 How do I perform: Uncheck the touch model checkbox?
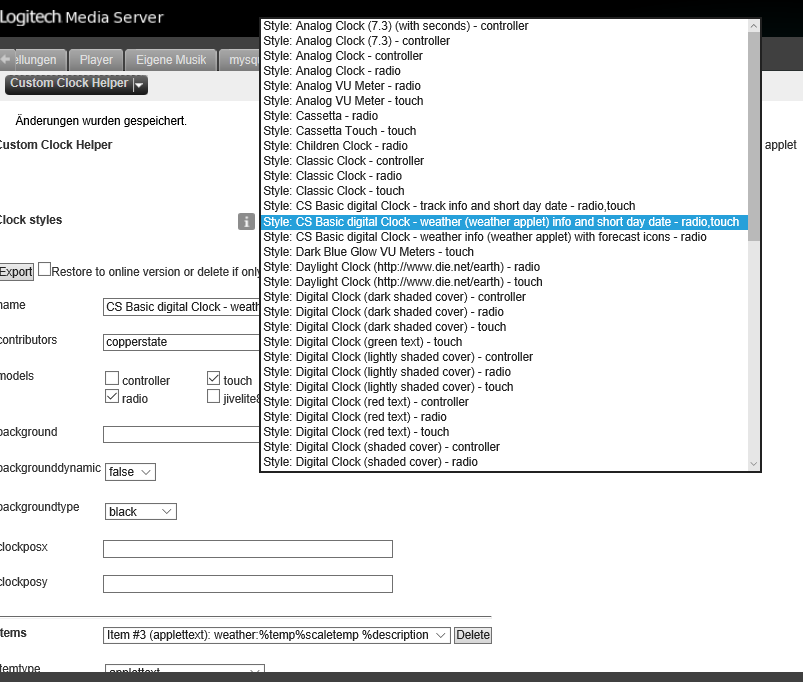point(214,379)
